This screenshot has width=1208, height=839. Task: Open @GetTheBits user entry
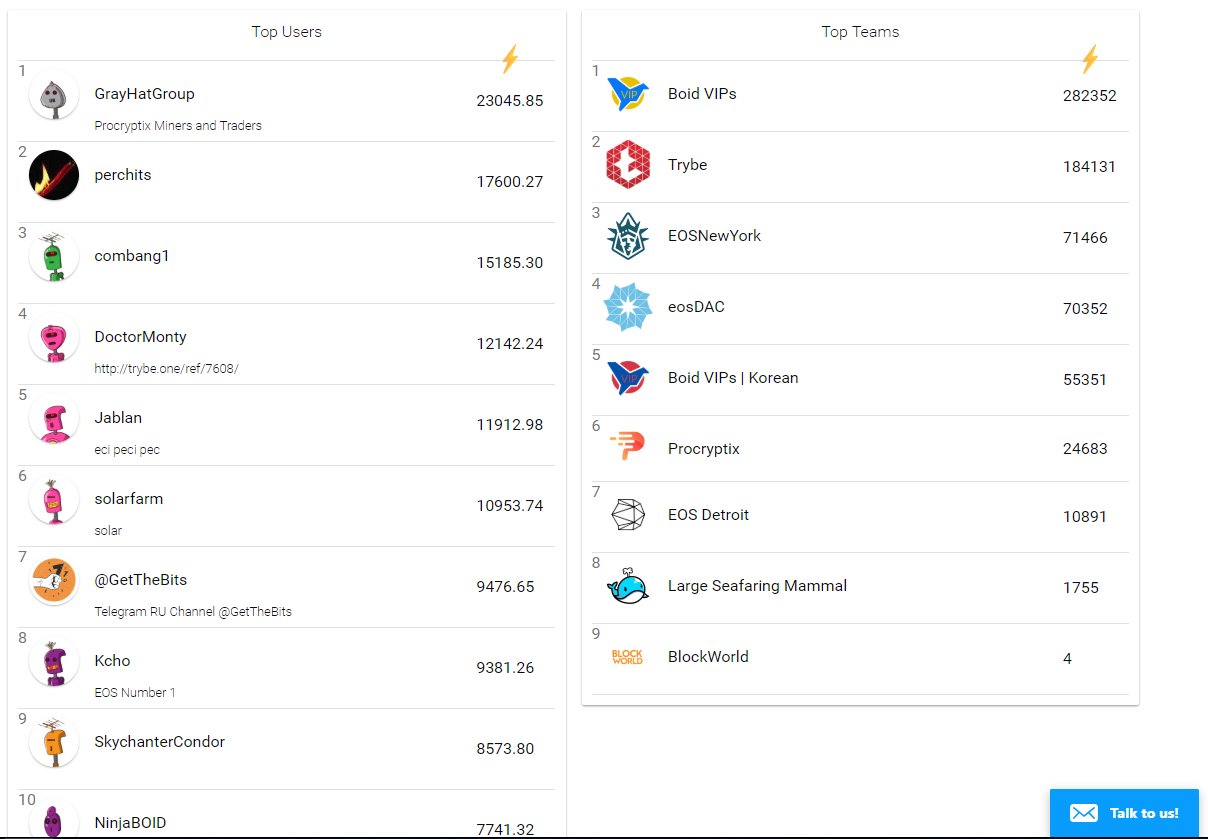140,580
